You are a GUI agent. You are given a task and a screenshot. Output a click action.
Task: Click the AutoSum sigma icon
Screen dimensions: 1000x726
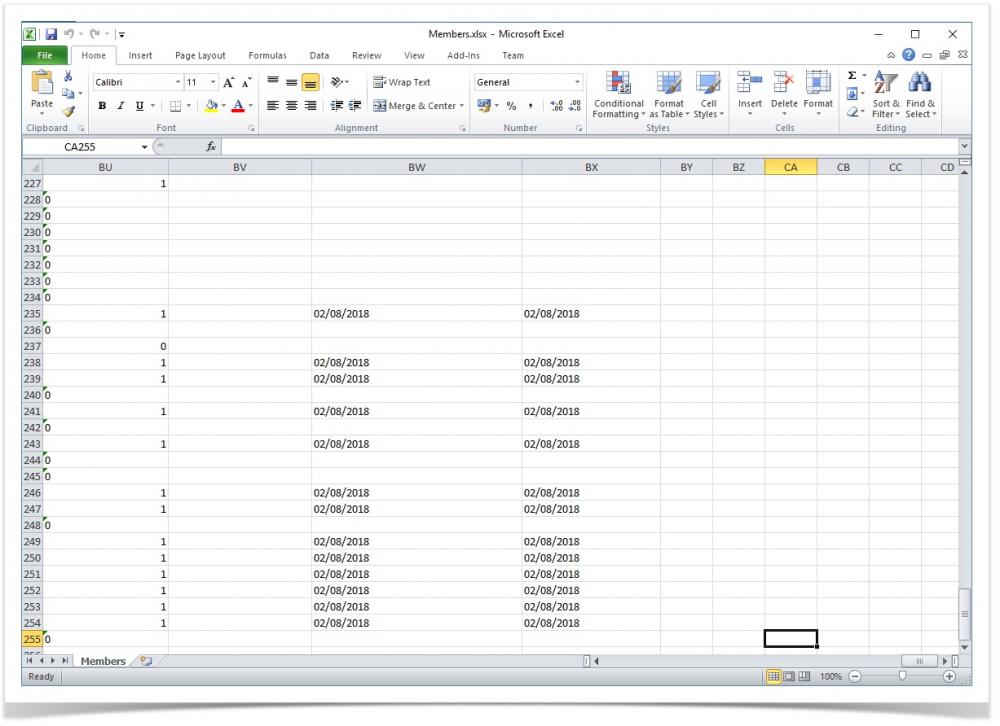pos(850,76)
